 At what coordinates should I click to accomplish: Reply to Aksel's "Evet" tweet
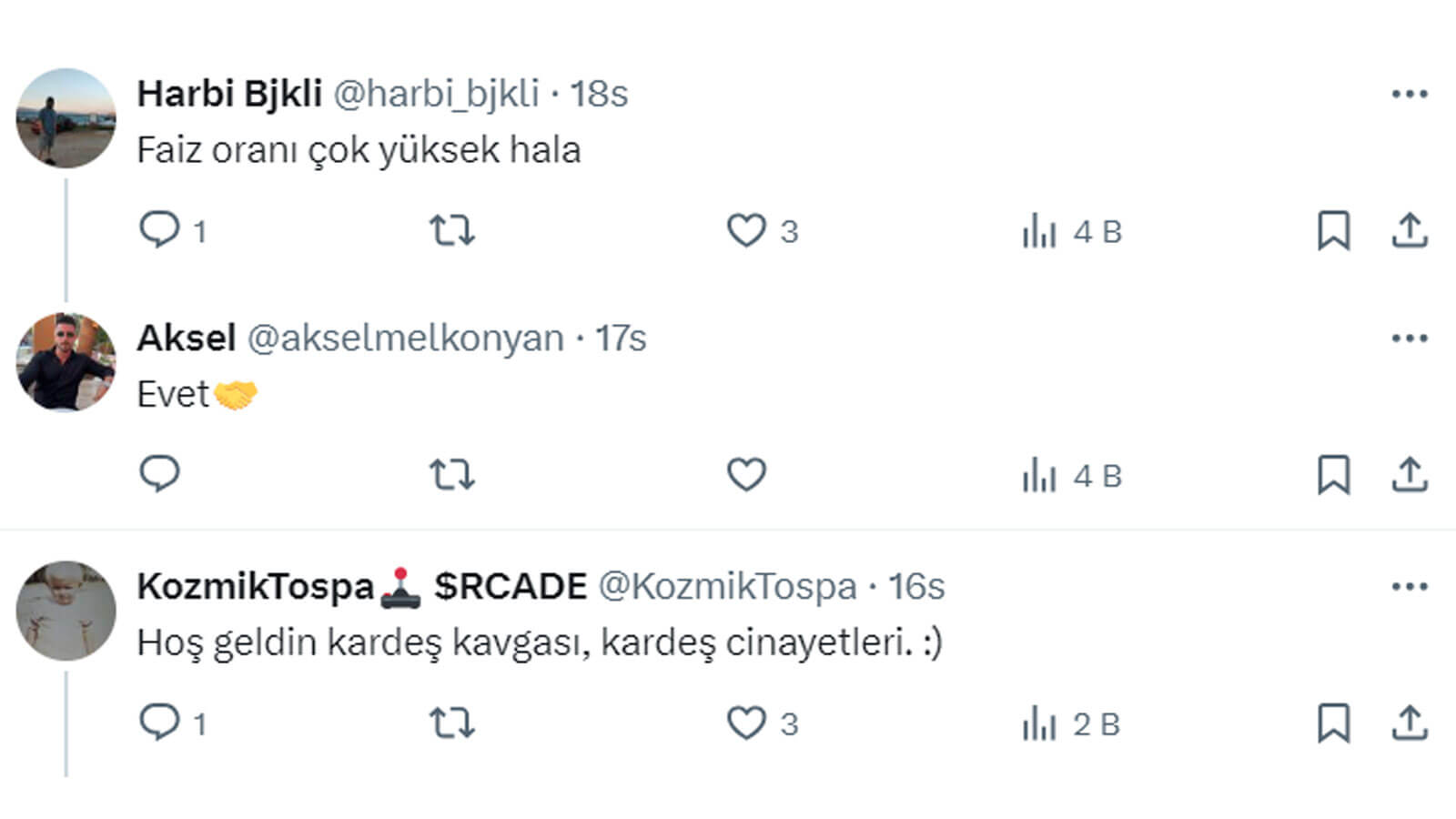pos(159,474)
